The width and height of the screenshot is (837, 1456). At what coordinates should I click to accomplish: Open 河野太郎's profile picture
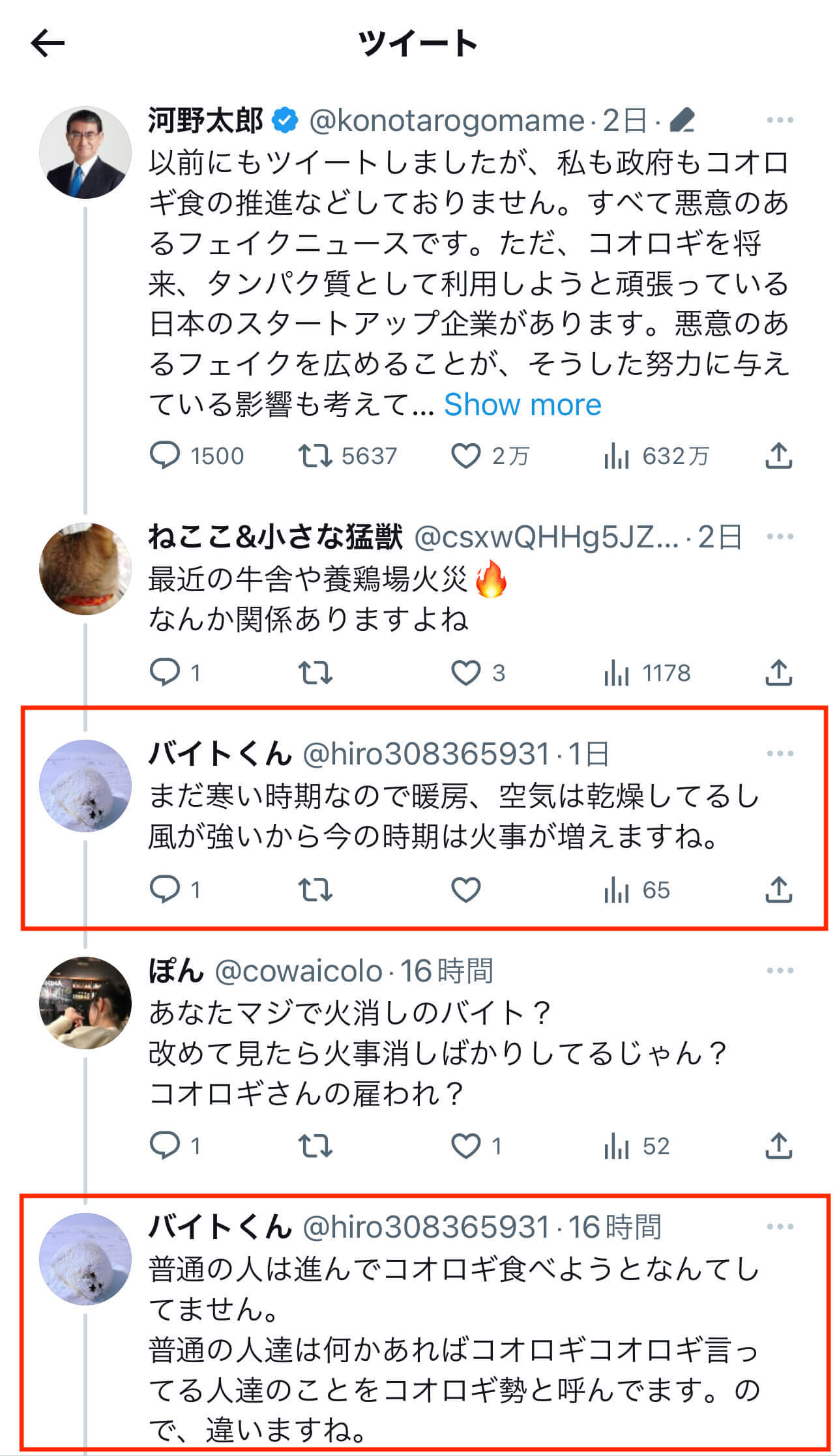click(85, 153)
